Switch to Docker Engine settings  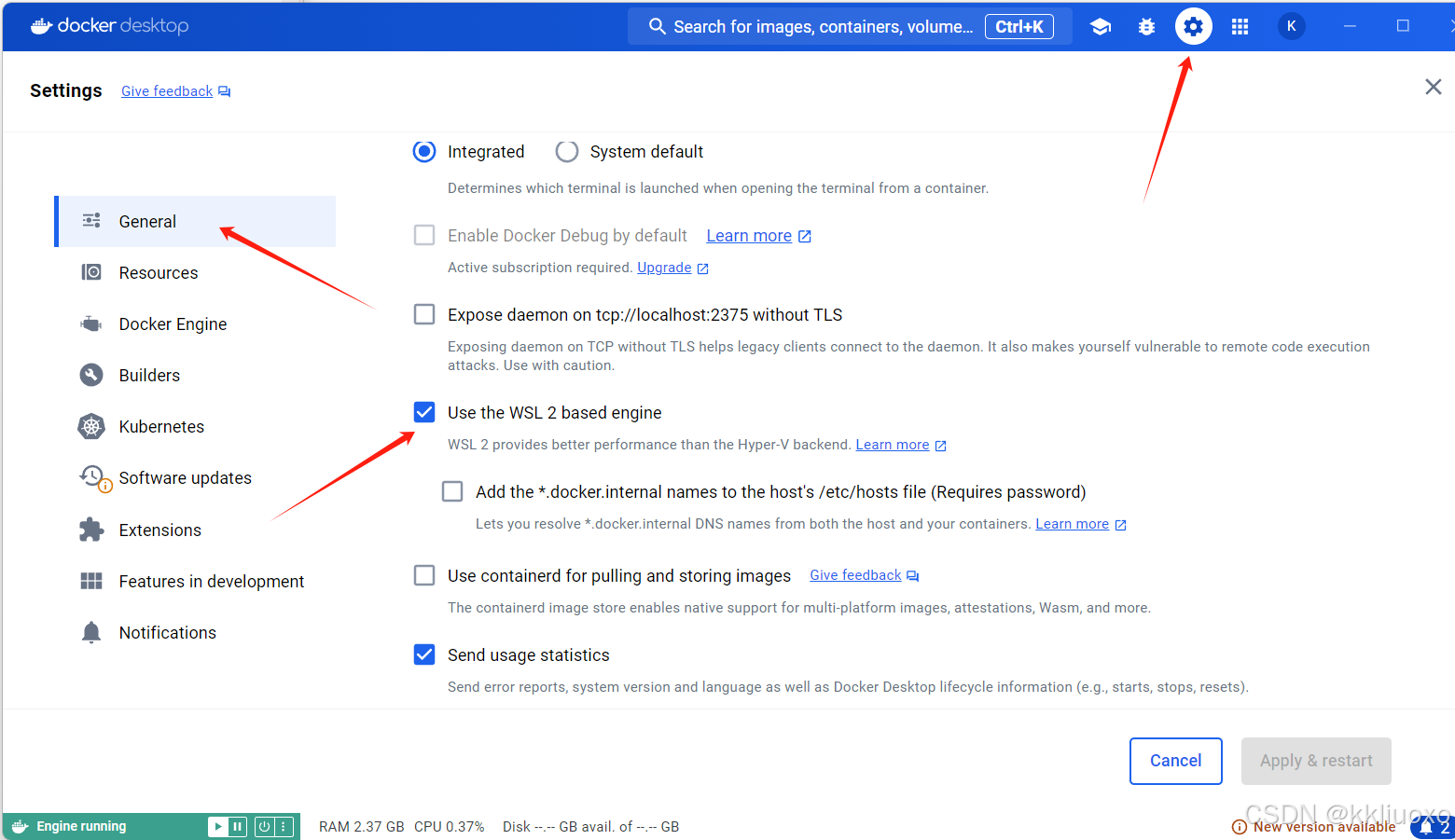195,324
